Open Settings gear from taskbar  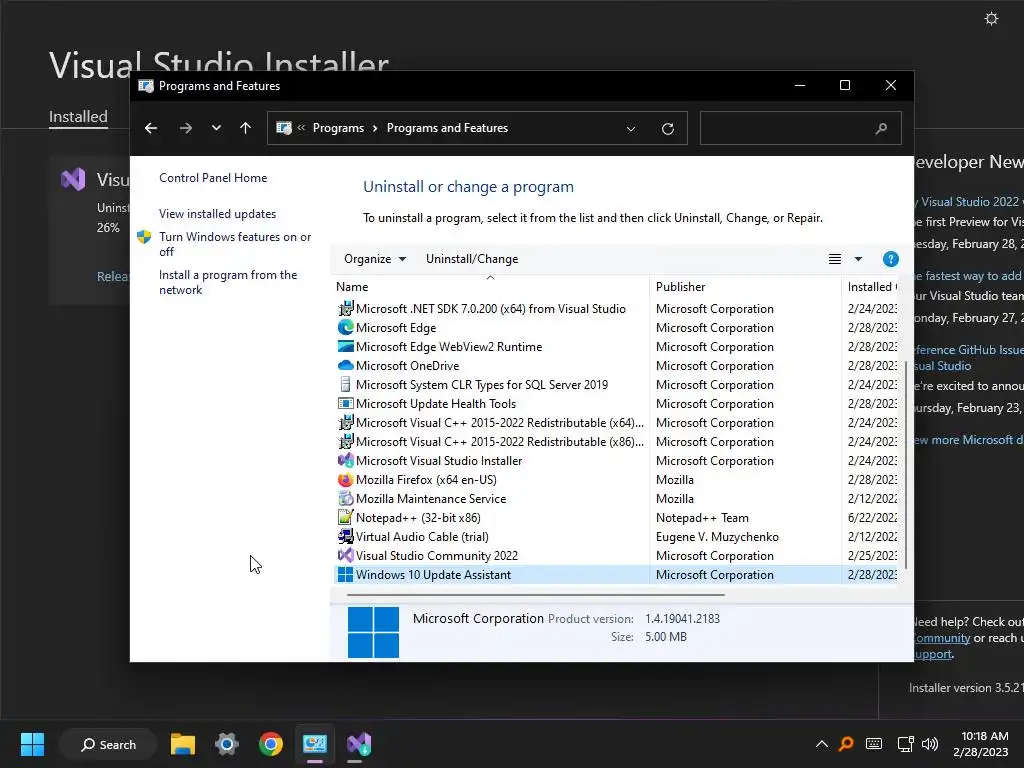tap(227, 744)
